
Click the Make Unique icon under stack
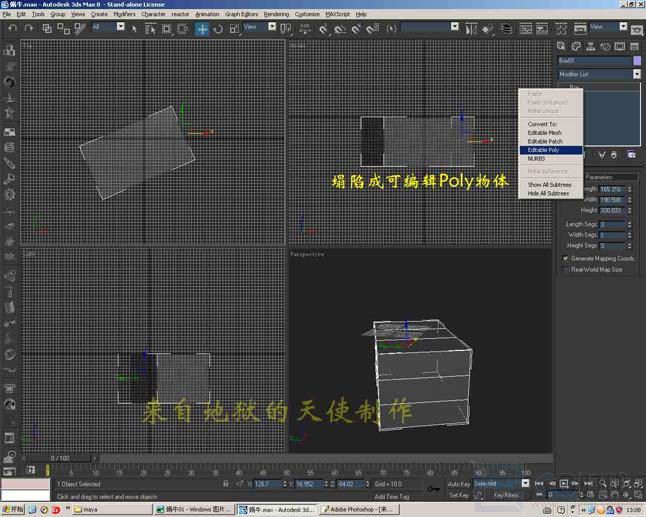602,154
